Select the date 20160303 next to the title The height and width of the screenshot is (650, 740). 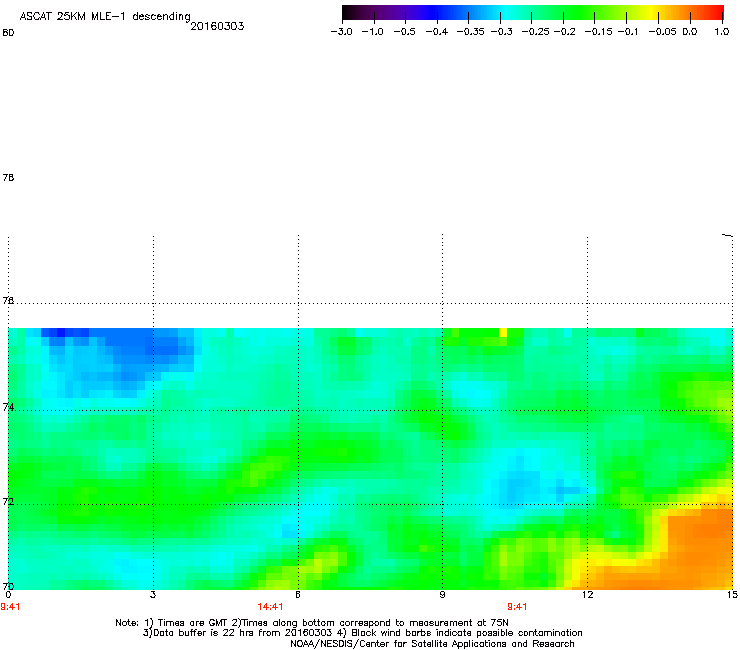tap(217, 26)
